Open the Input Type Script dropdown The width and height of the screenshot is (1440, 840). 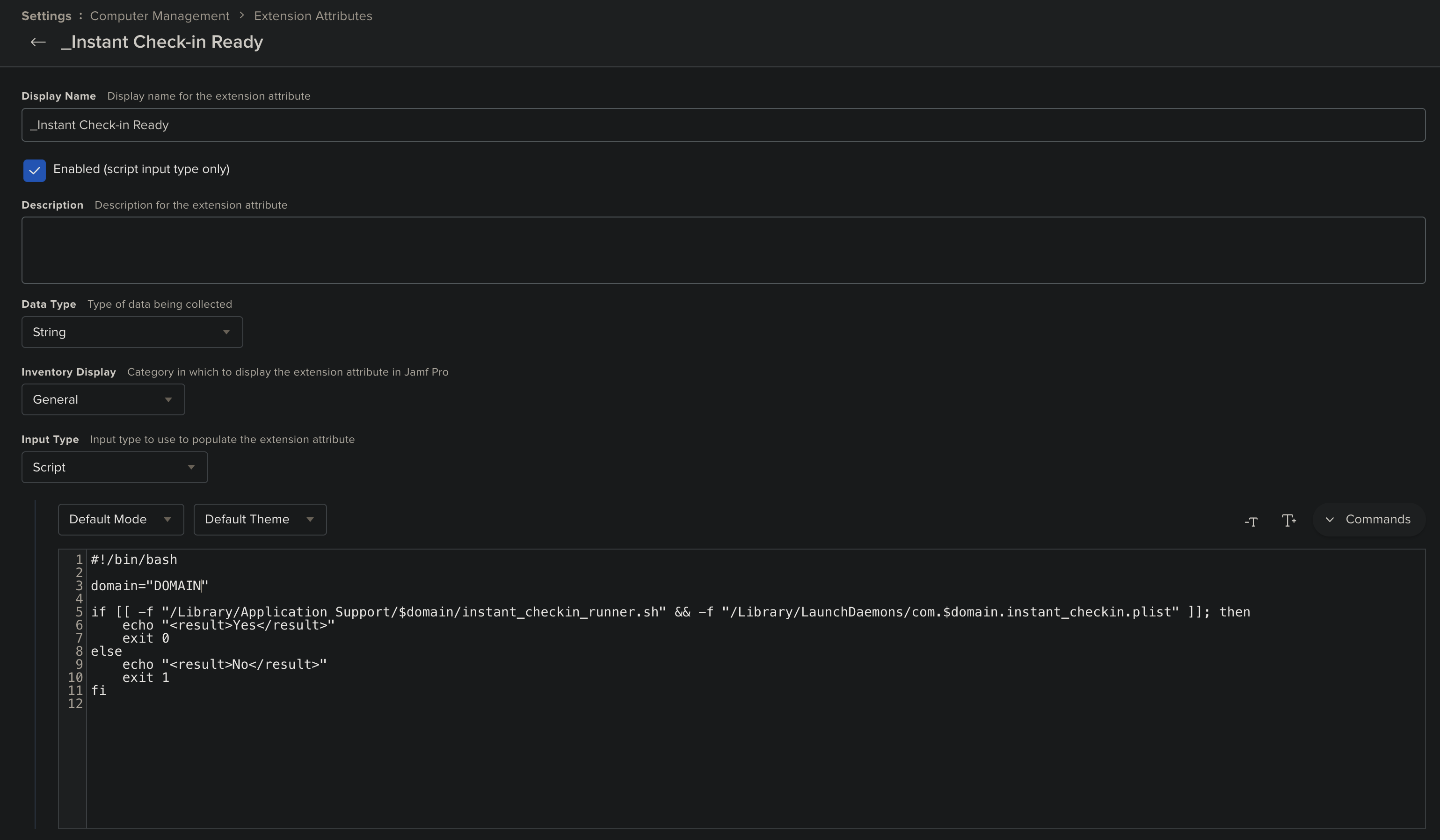point(114,467)
